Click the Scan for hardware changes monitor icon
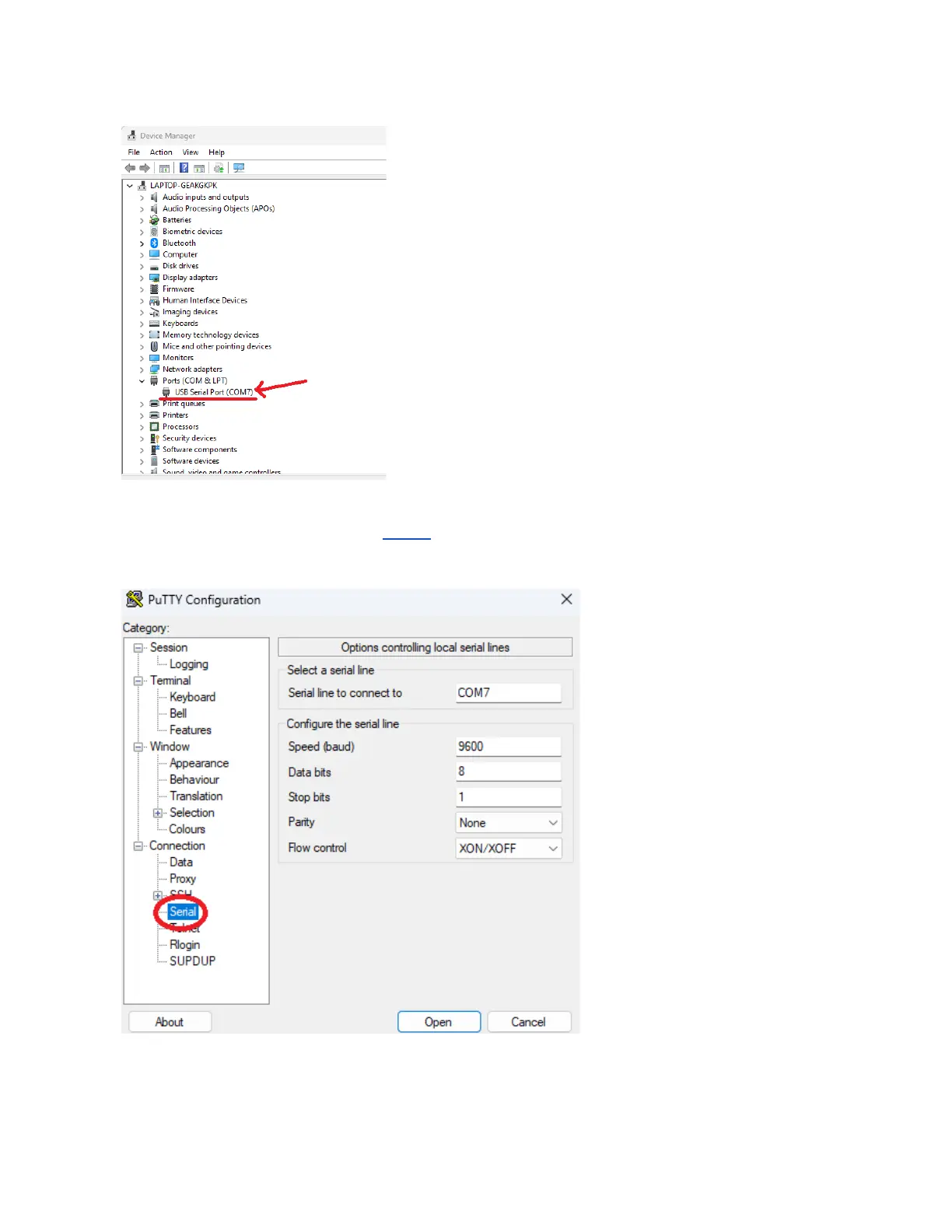 239,168
